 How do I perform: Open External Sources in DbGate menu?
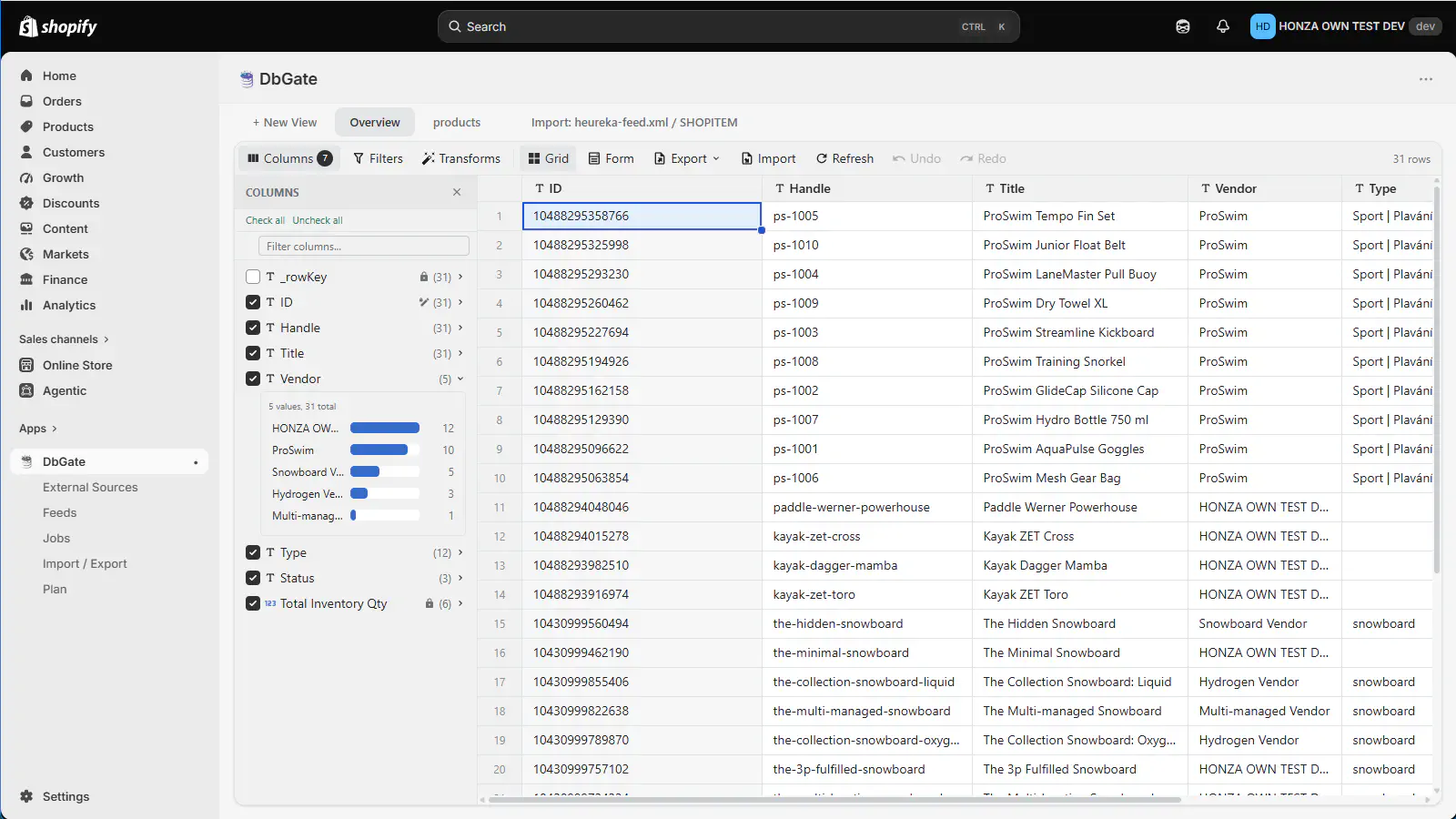coord(90,487)
